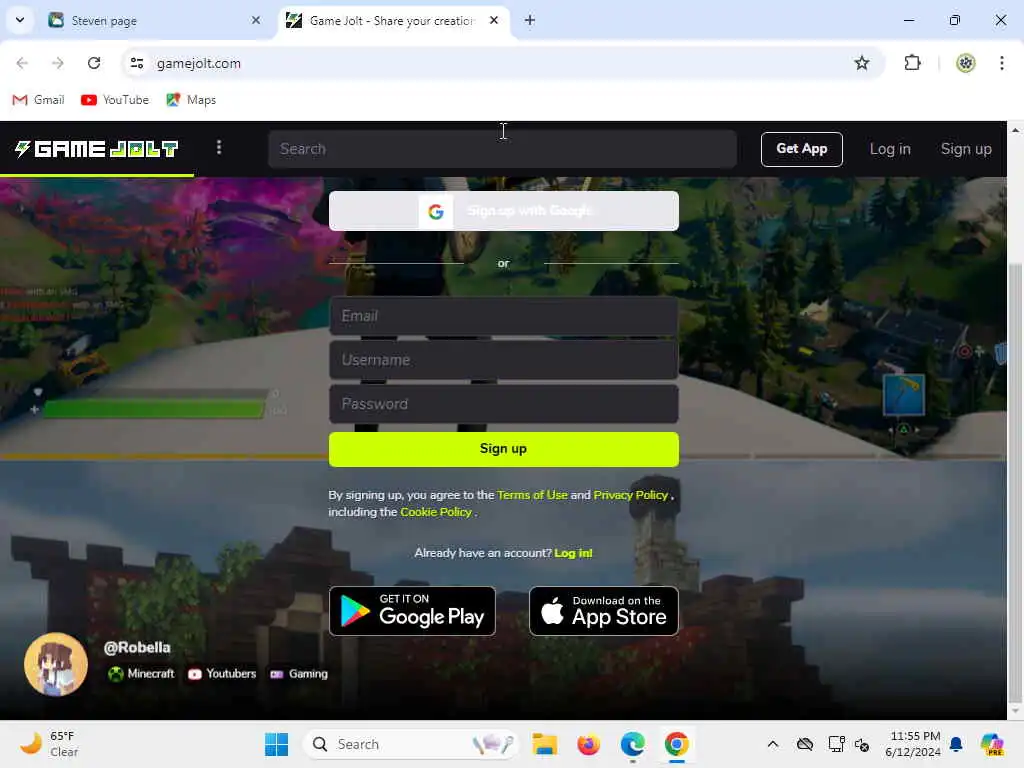Bookmark this page with star icon

coord(861,63)
